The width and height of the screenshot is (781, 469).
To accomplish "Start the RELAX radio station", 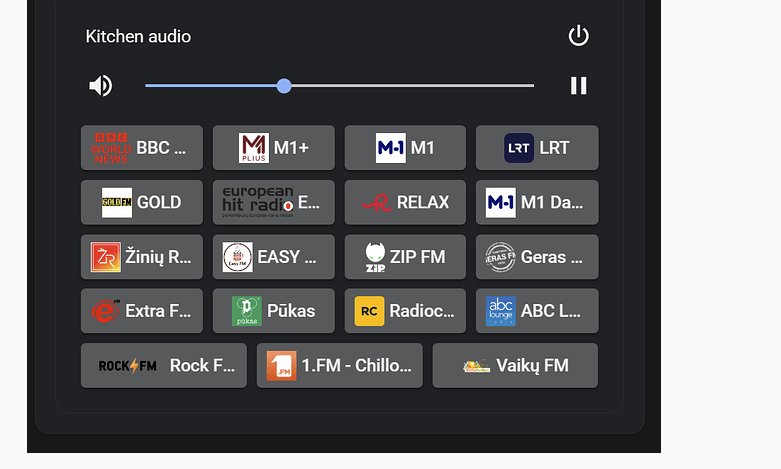I will (405, 203).
